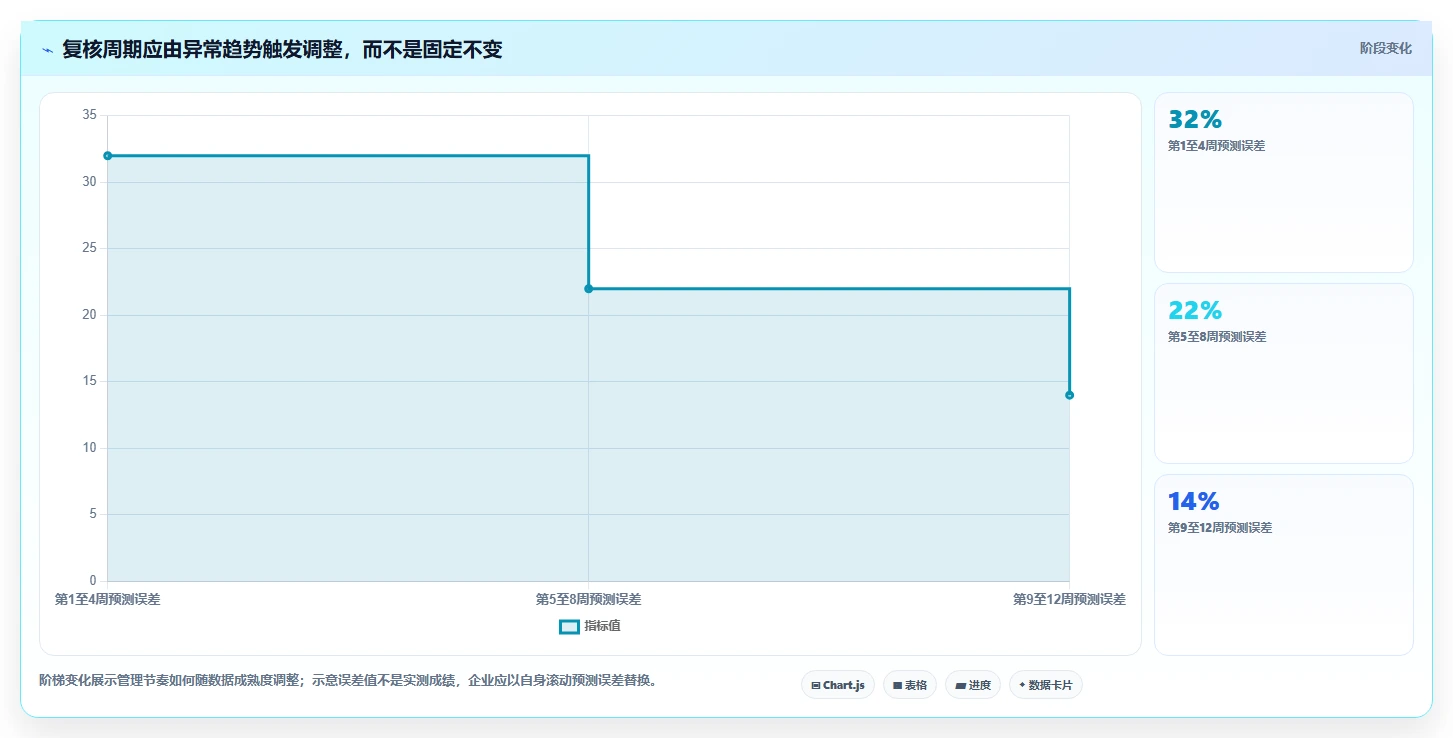The image size is (1453, 738).
Task: Click the card caption 第9至12周预测误差
Action: coord(1220,528)
